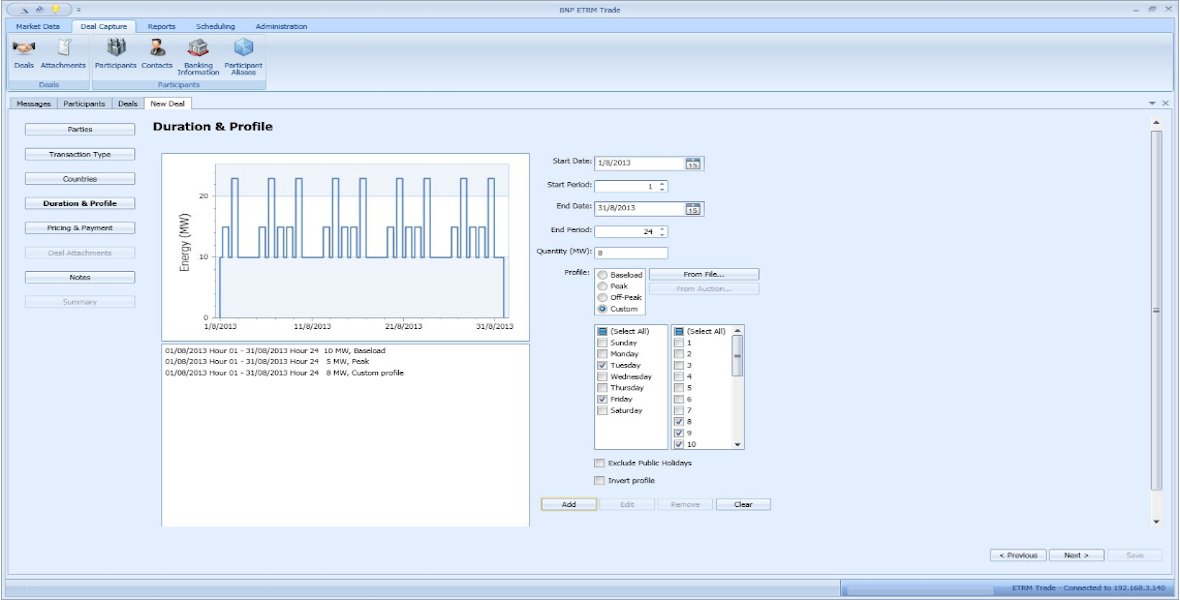Click the Add button
Screen dimensions: 1180x600
pyautogui.click(x=569, y=505)
